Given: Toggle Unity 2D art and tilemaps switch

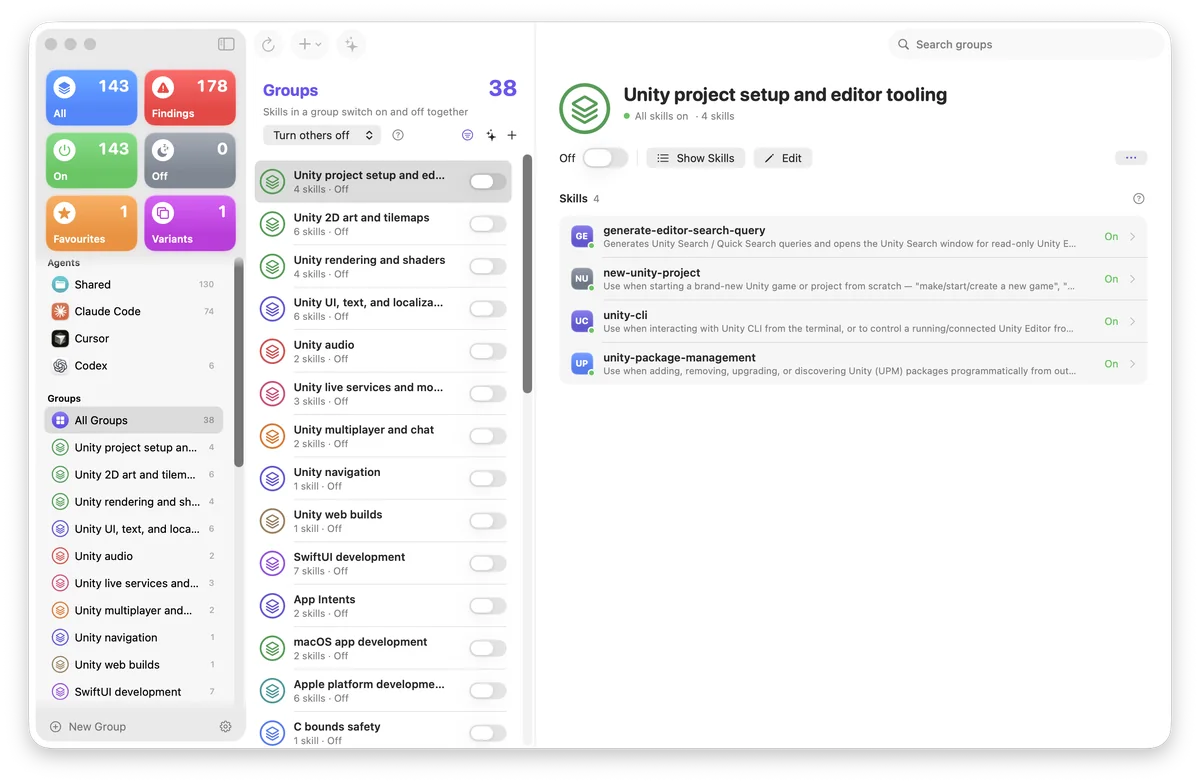Looking at the screenshot, I should click(x=488, y=224).
